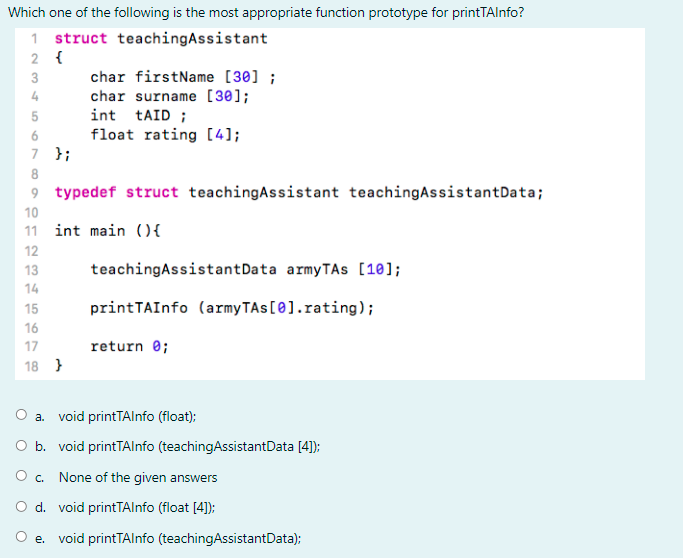The image size is (683, 558).
Task: Click code line 'int main (){'
Action: coord(108,230)
